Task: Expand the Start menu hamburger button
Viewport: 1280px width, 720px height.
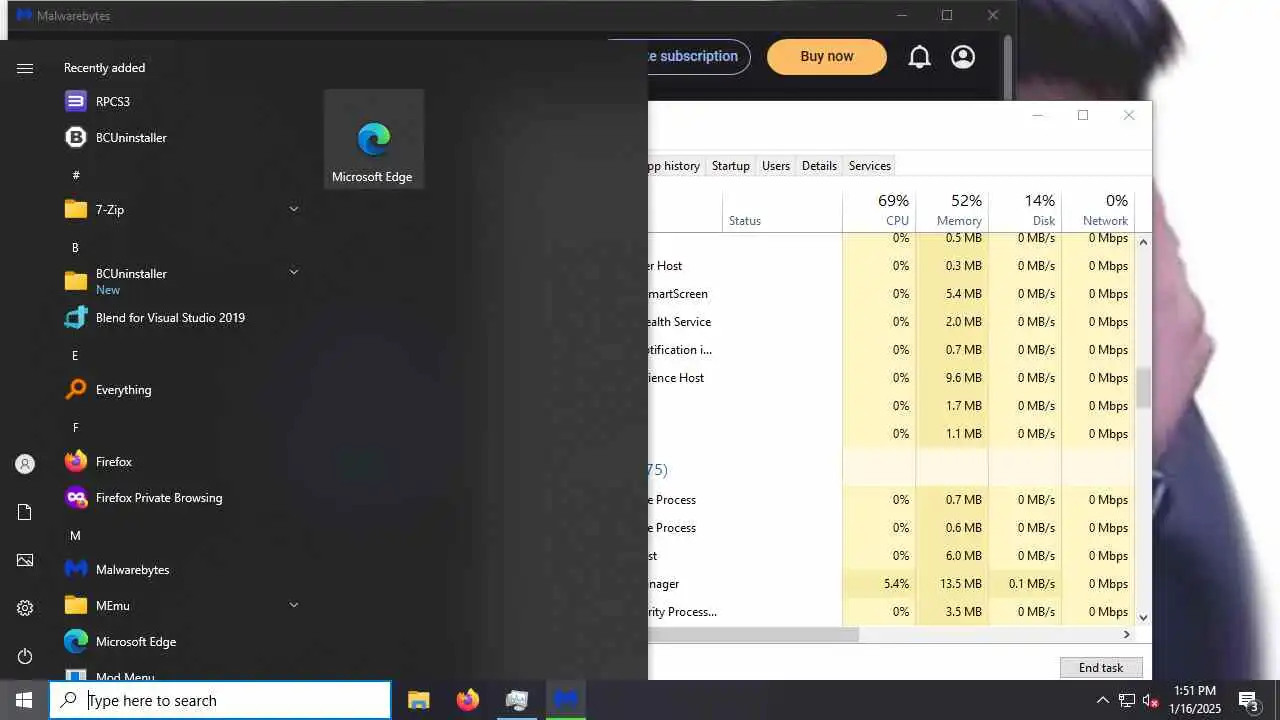Action: point(25,68)
